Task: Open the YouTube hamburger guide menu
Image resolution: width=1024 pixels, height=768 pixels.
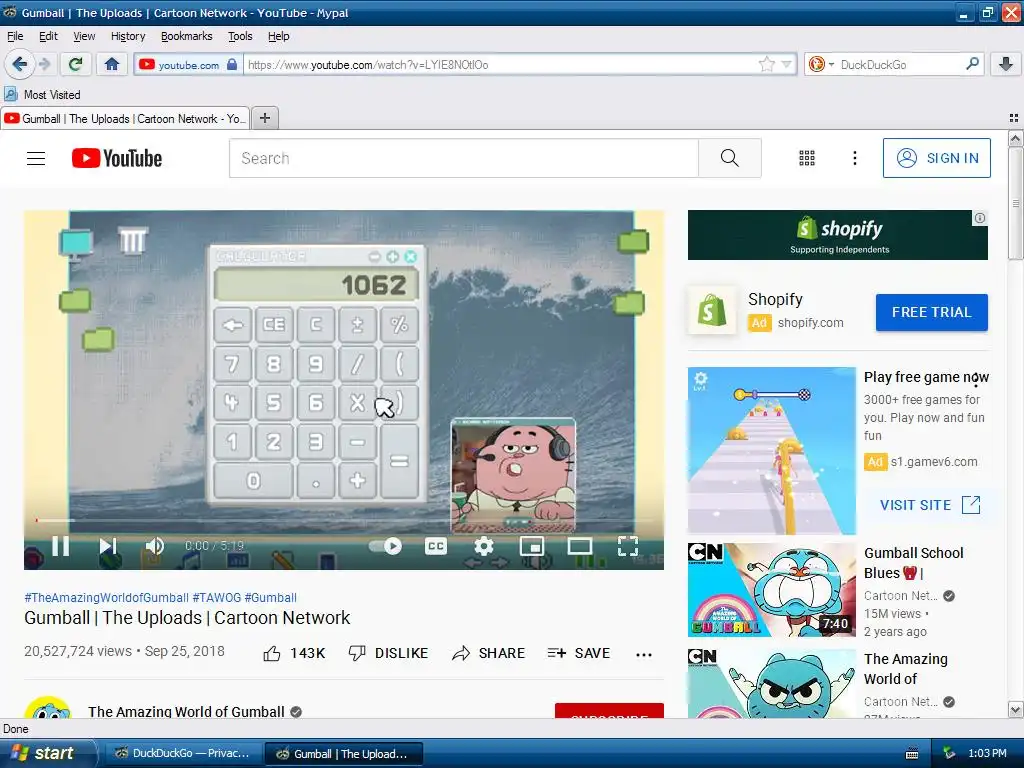Action: point(36,158)
